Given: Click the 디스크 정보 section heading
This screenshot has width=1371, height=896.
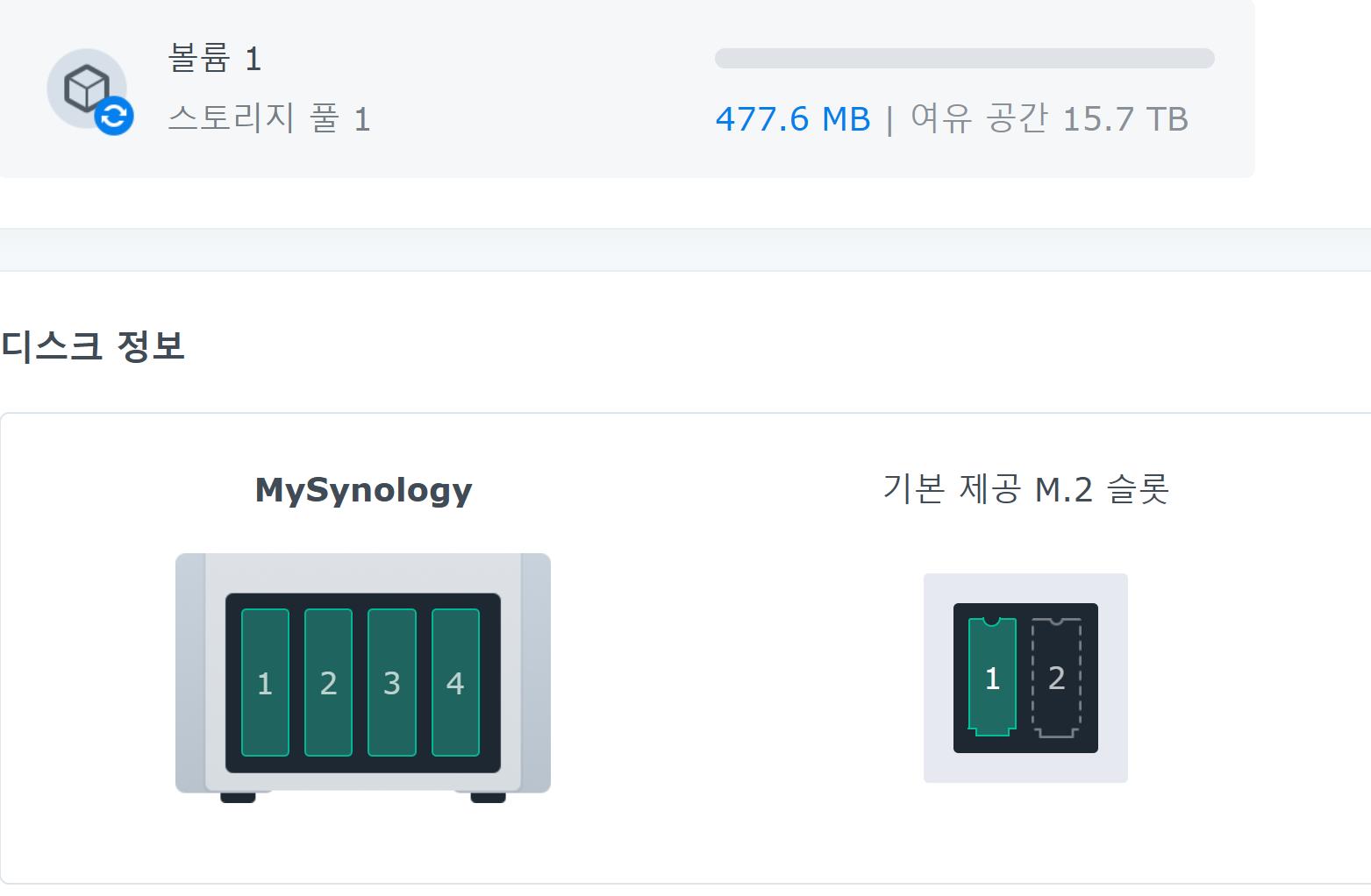Looking at the screenshot, I should (x=93, y=345).
